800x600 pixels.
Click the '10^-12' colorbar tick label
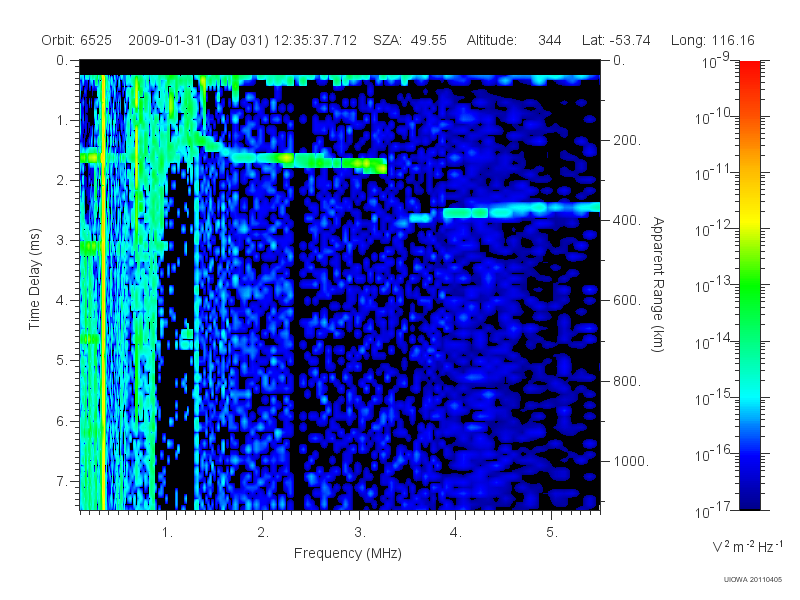pos(714,229)
